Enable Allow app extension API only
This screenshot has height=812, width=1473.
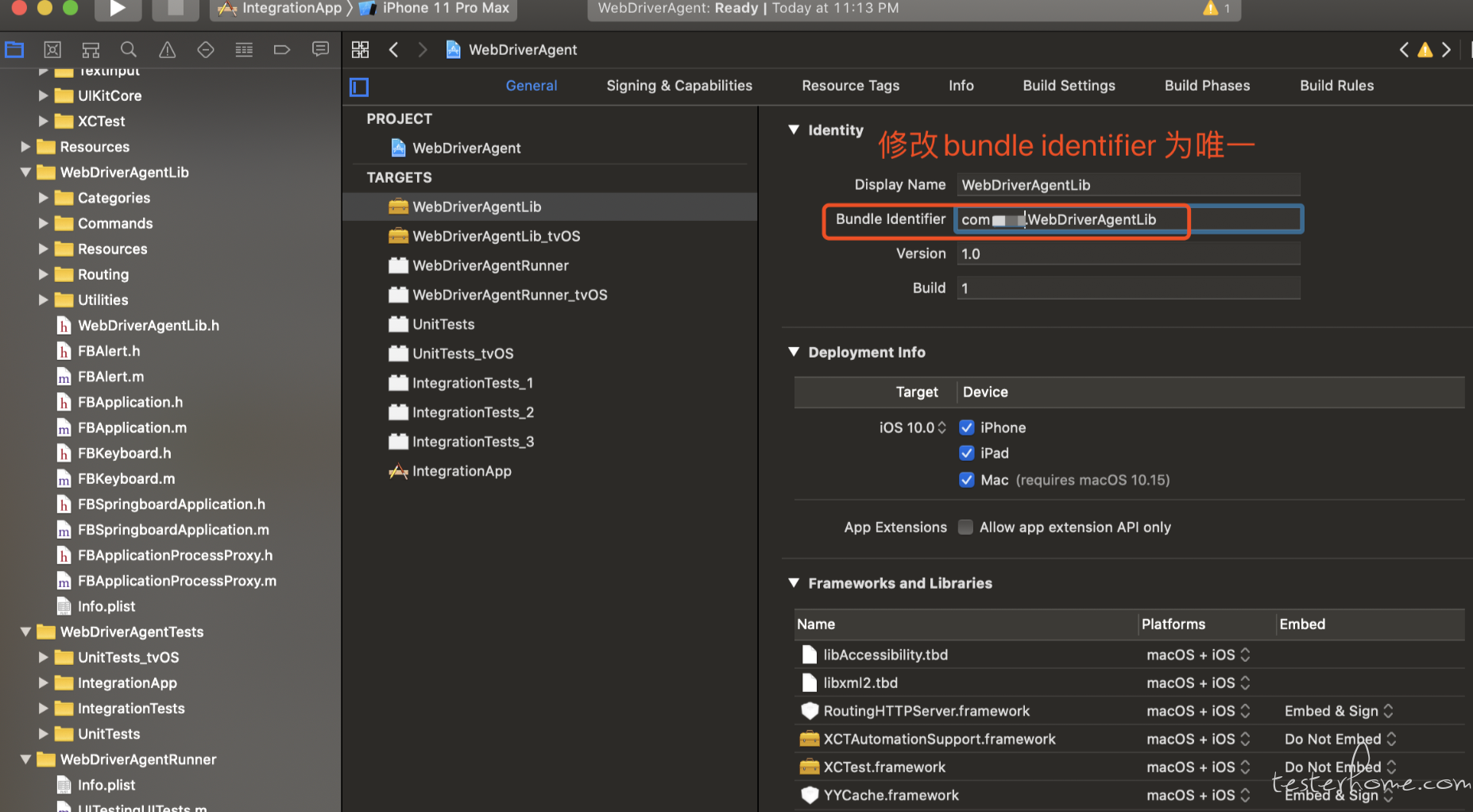[965, 528]
